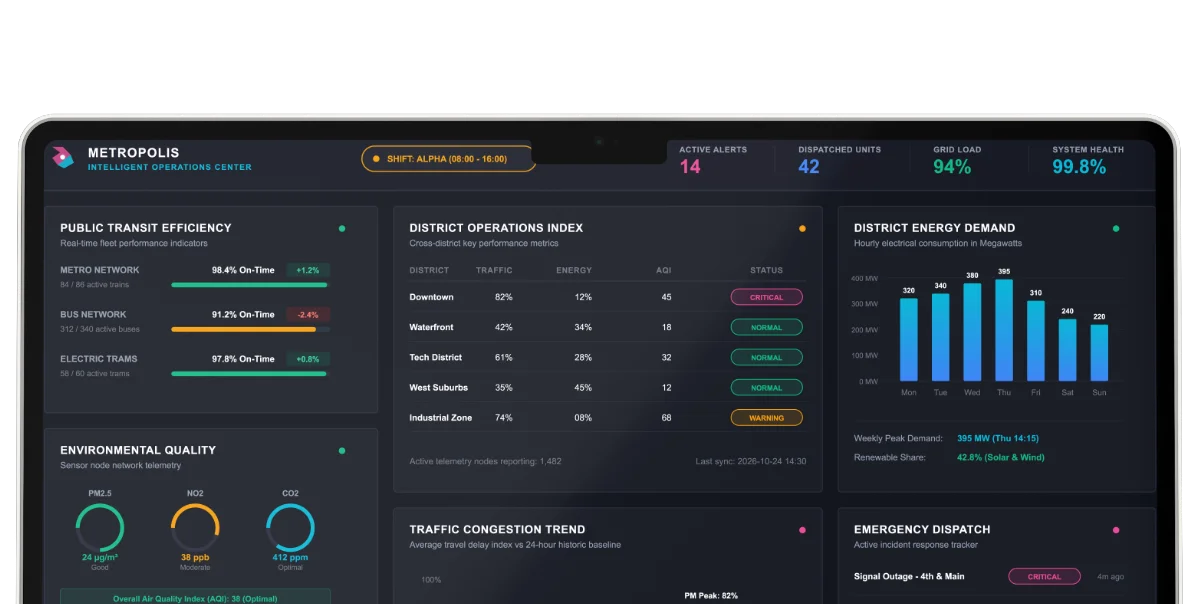Click the Critical status badge for Downtown
The height and width of the screenshot is (604, 1200).
pyautogui.click(x=767, y=297)
